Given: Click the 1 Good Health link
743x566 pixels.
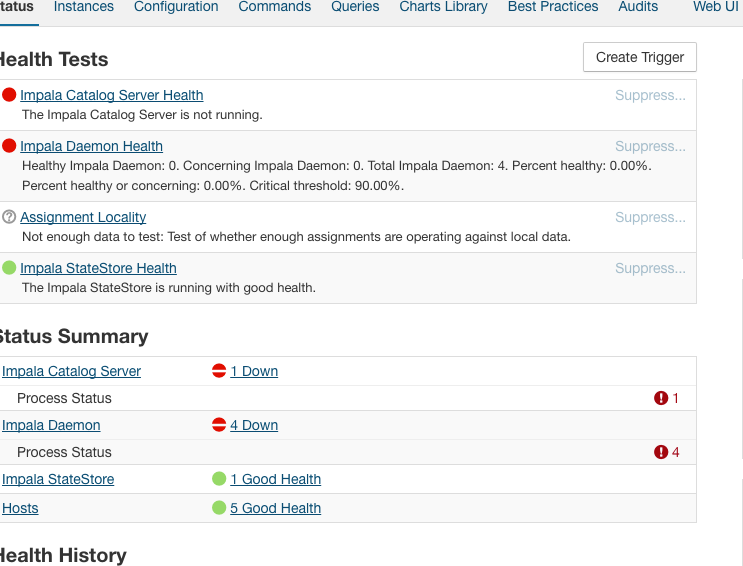Looking at the screenshot, I should 275,479.
